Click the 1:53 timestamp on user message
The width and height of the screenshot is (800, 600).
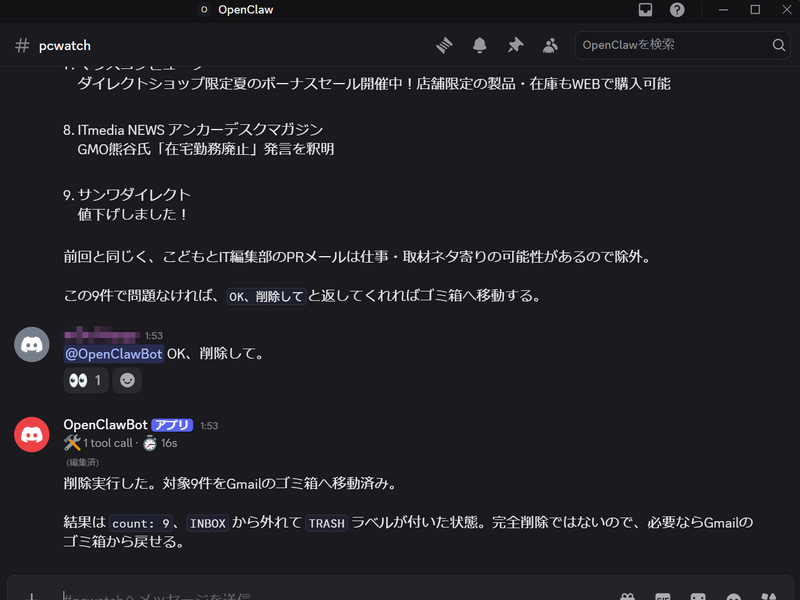154,336
